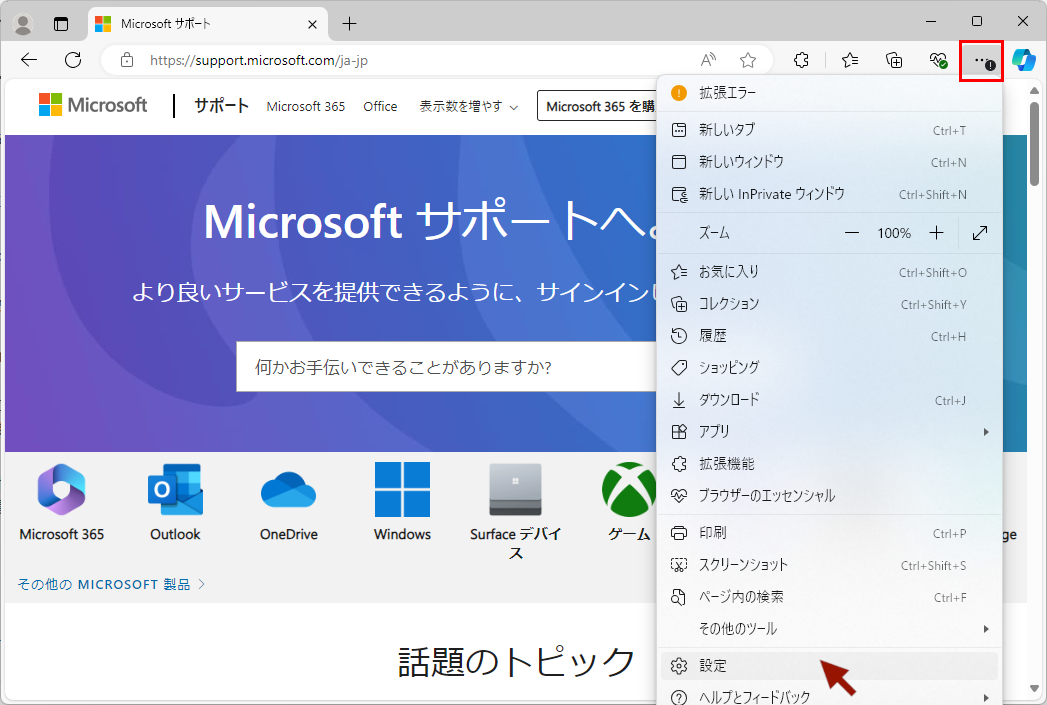Choose 新しい InPrivate ウィンドウ menu item
The image size is (1047, 705).
pos(829,194)
